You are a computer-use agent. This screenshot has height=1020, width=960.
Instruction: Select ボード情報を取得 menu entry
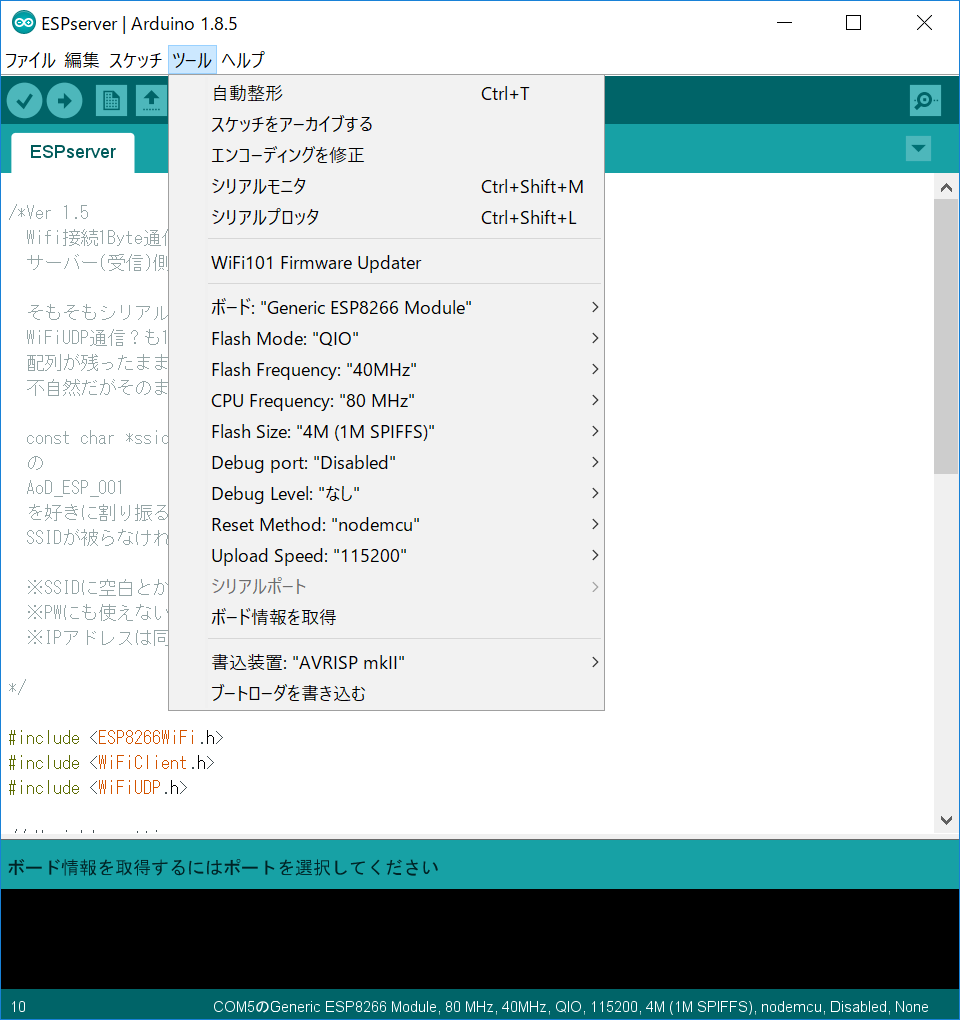click(386, 617)
